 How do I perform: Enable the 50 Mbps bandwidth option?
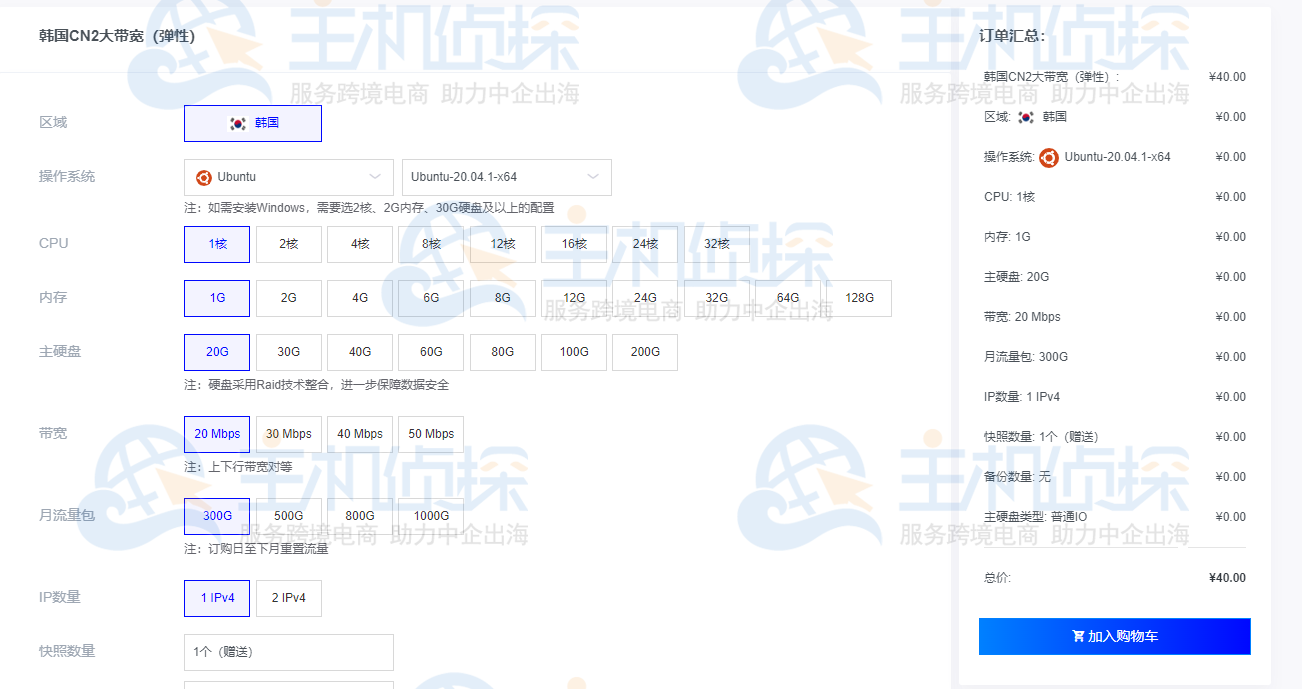431,433
